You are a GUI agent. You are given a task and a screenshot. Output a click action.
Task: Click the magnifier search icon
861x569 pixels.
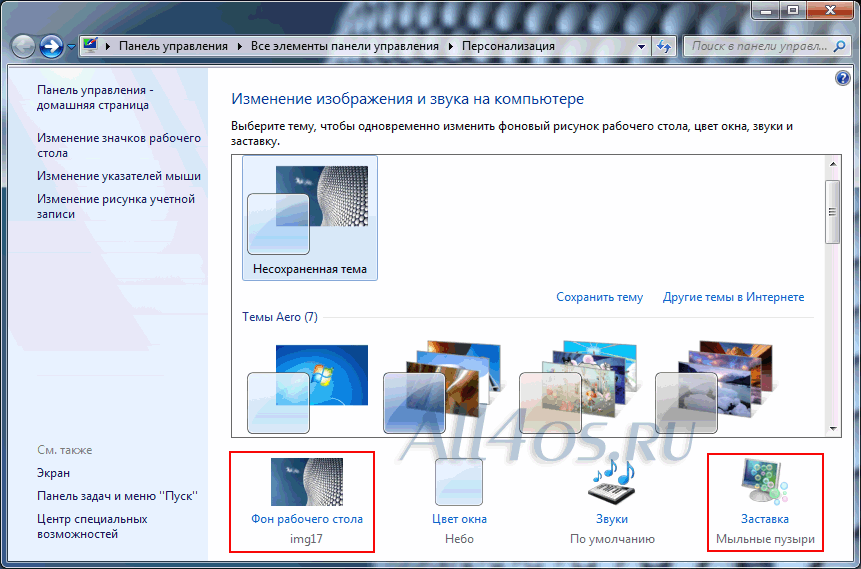point(839,47)
